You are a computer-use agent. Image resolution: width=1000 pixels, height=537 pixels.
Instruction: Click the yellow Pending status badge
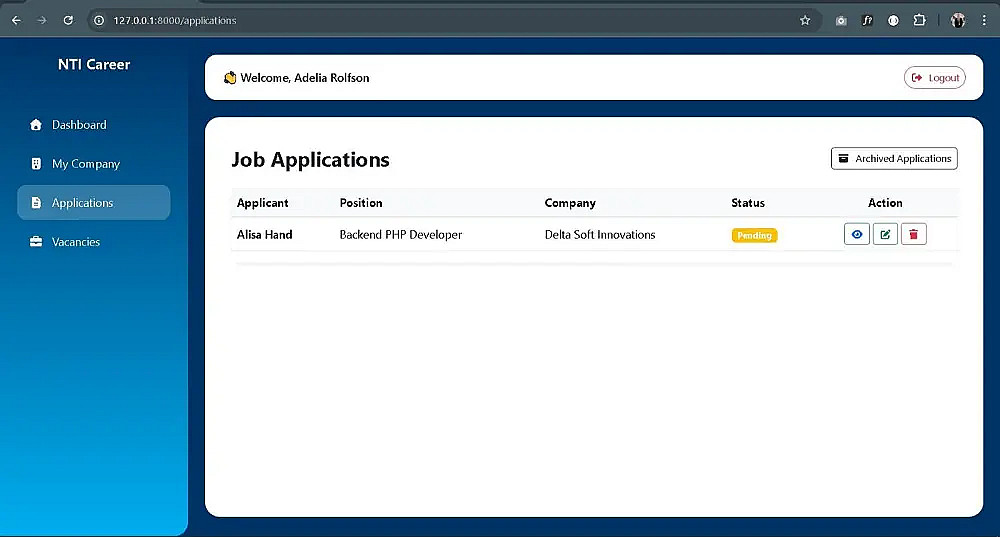pyautogui.click(x=754, y=235)
